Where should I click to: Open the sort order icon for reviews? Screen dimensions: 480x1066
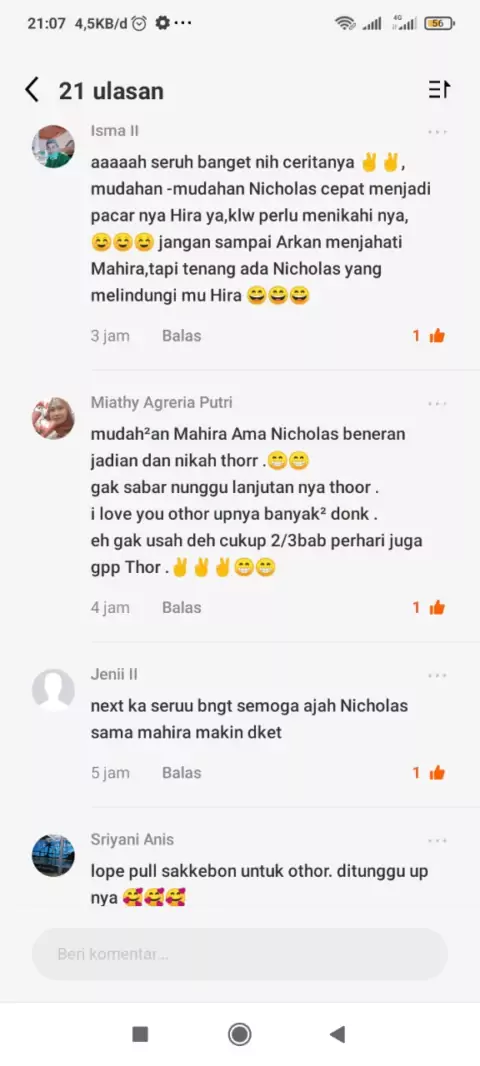pyautogui.click(x=439, y=89)
